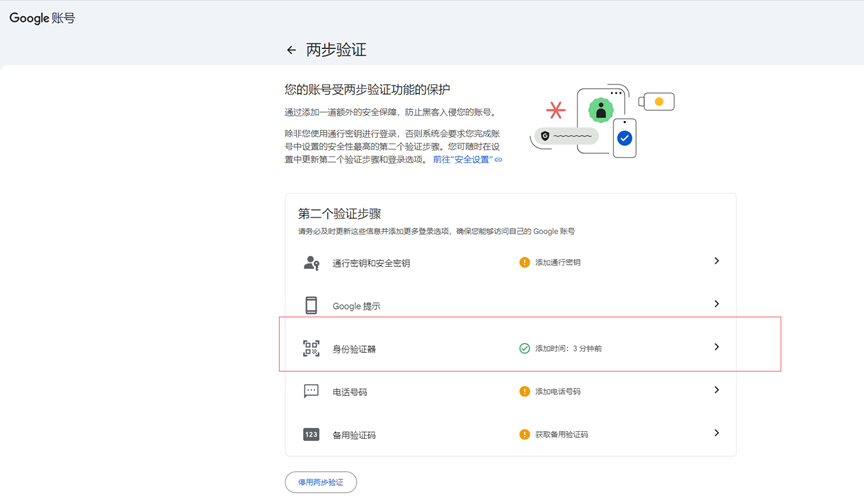
Task: Expand the Google 提示 row chevron
Action: (x=716, y=304)
